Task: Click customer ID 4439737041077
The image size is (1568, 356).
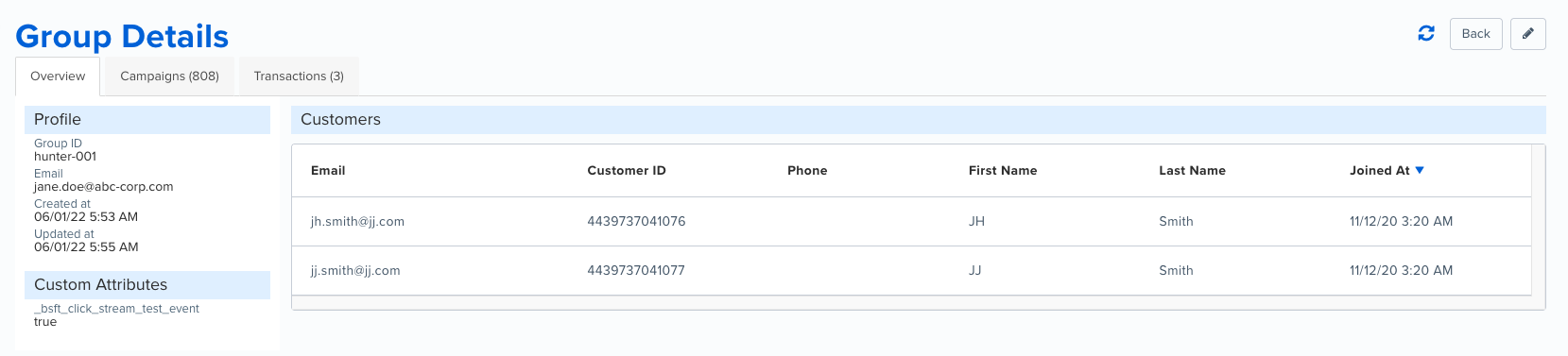Action: click(x=636, y=271)
